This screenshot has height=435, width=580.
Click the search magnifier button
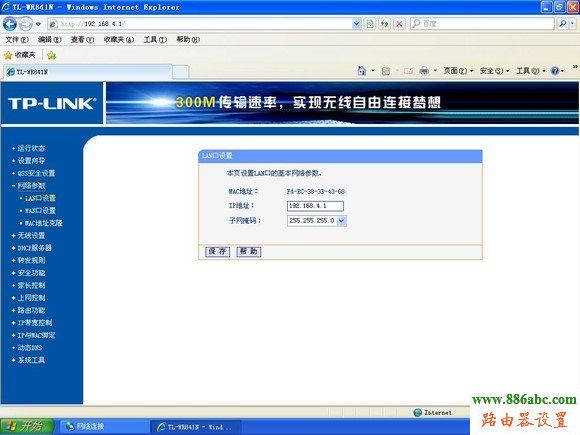(x=563, y=24)
